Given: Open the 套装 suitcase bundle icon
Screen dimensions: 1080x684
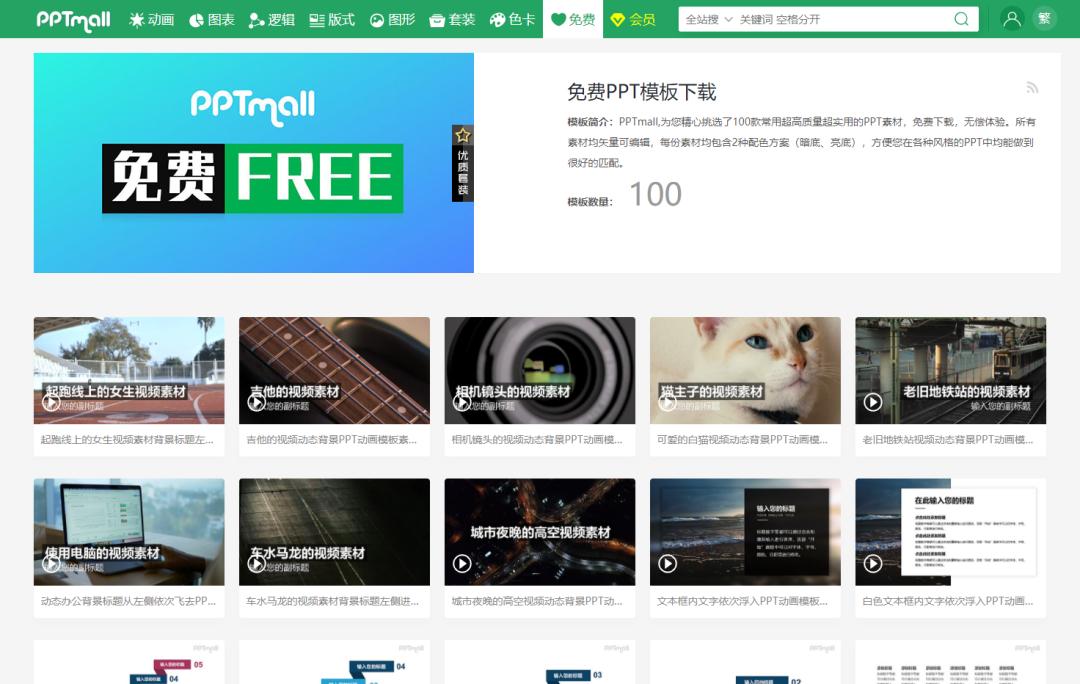Looking at the screenshot, I should click(435, 18).
